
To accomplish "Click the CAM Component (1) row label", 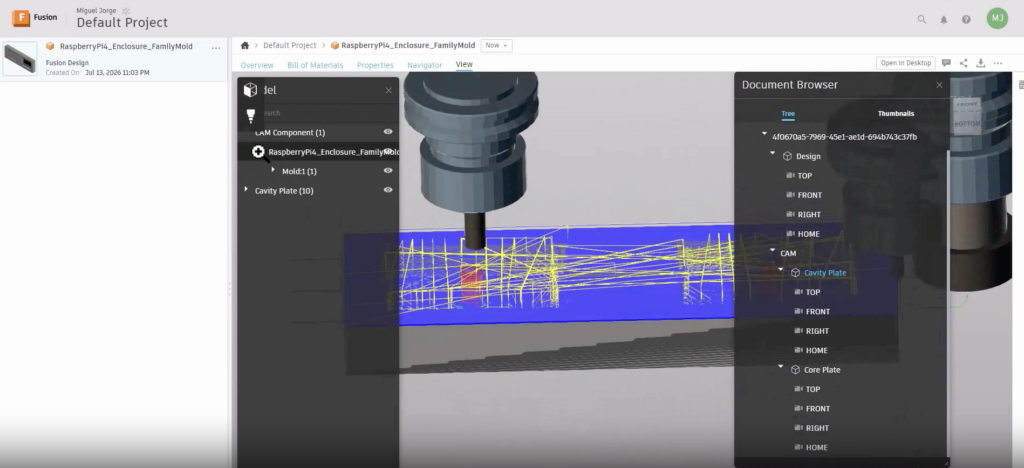I will 290,133.
